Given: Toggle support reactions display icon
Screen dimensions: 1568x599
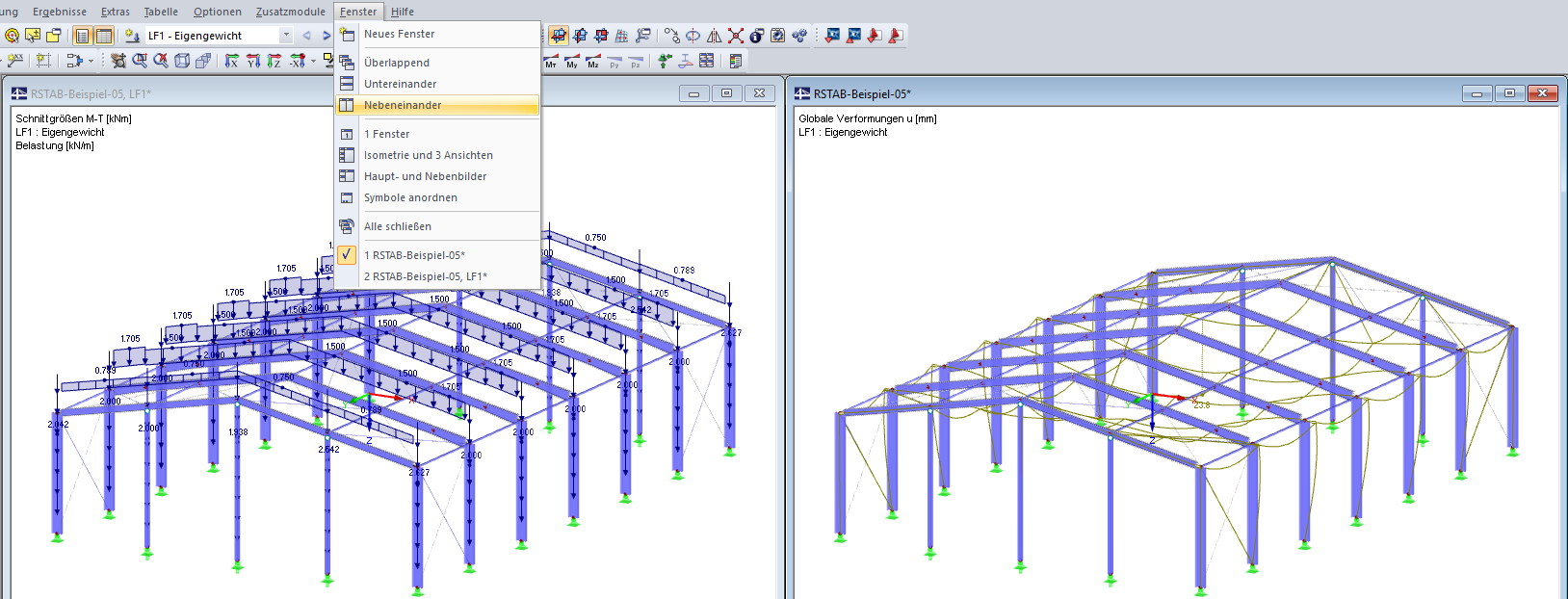Looking at the screenshot, I should point(665,61).
